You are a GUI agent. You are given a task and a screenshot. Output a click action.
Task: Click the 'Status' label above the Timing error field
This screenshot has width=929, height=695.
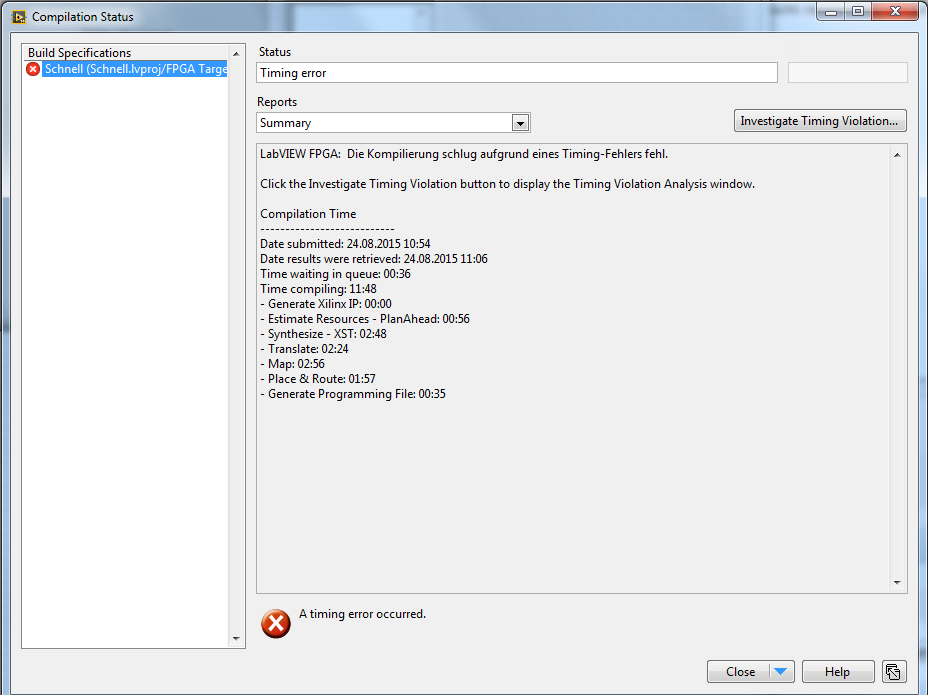click(275, 52)
